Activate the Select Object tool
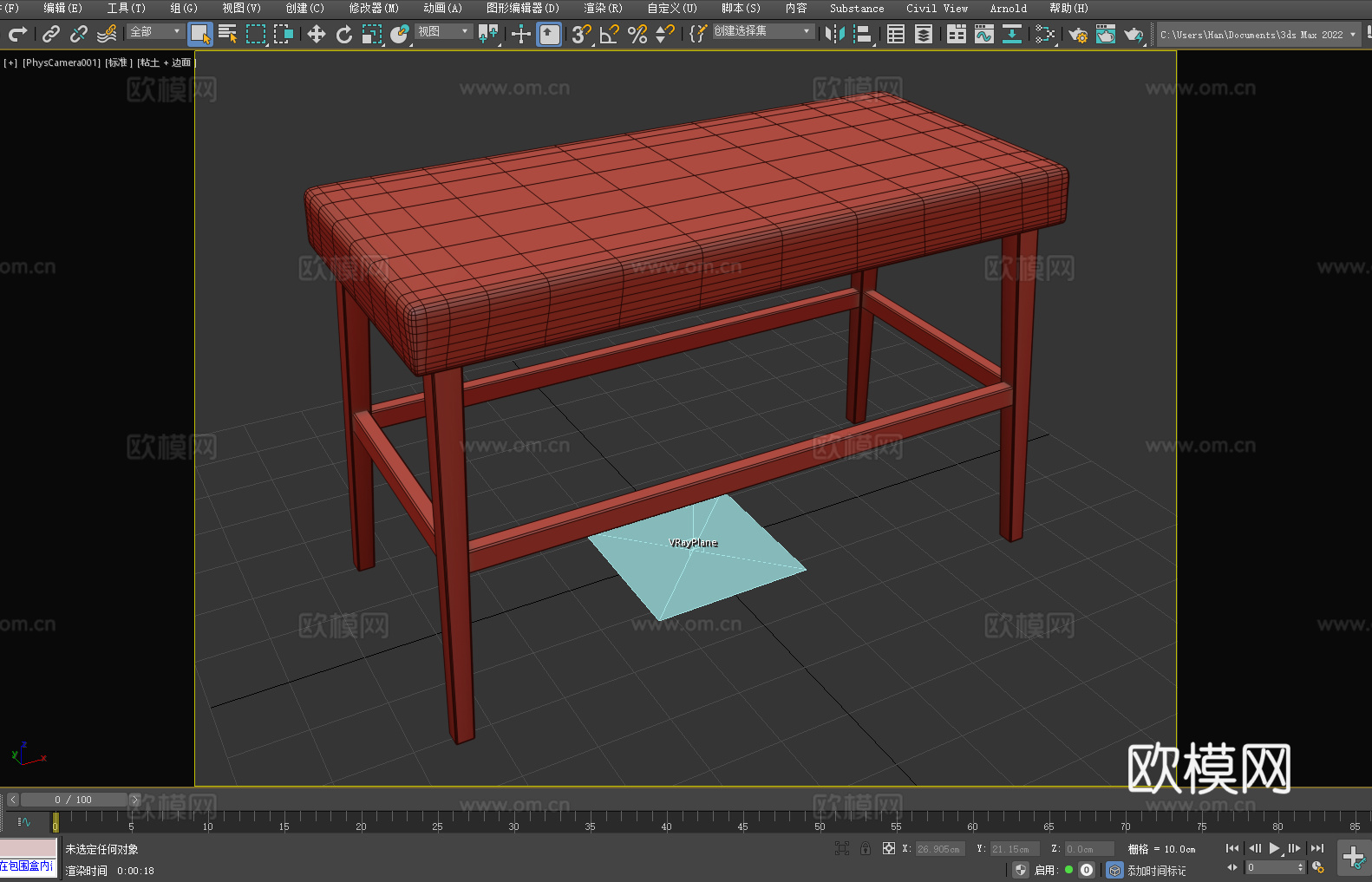This screenshot has width=1372, height=882. 200,34
